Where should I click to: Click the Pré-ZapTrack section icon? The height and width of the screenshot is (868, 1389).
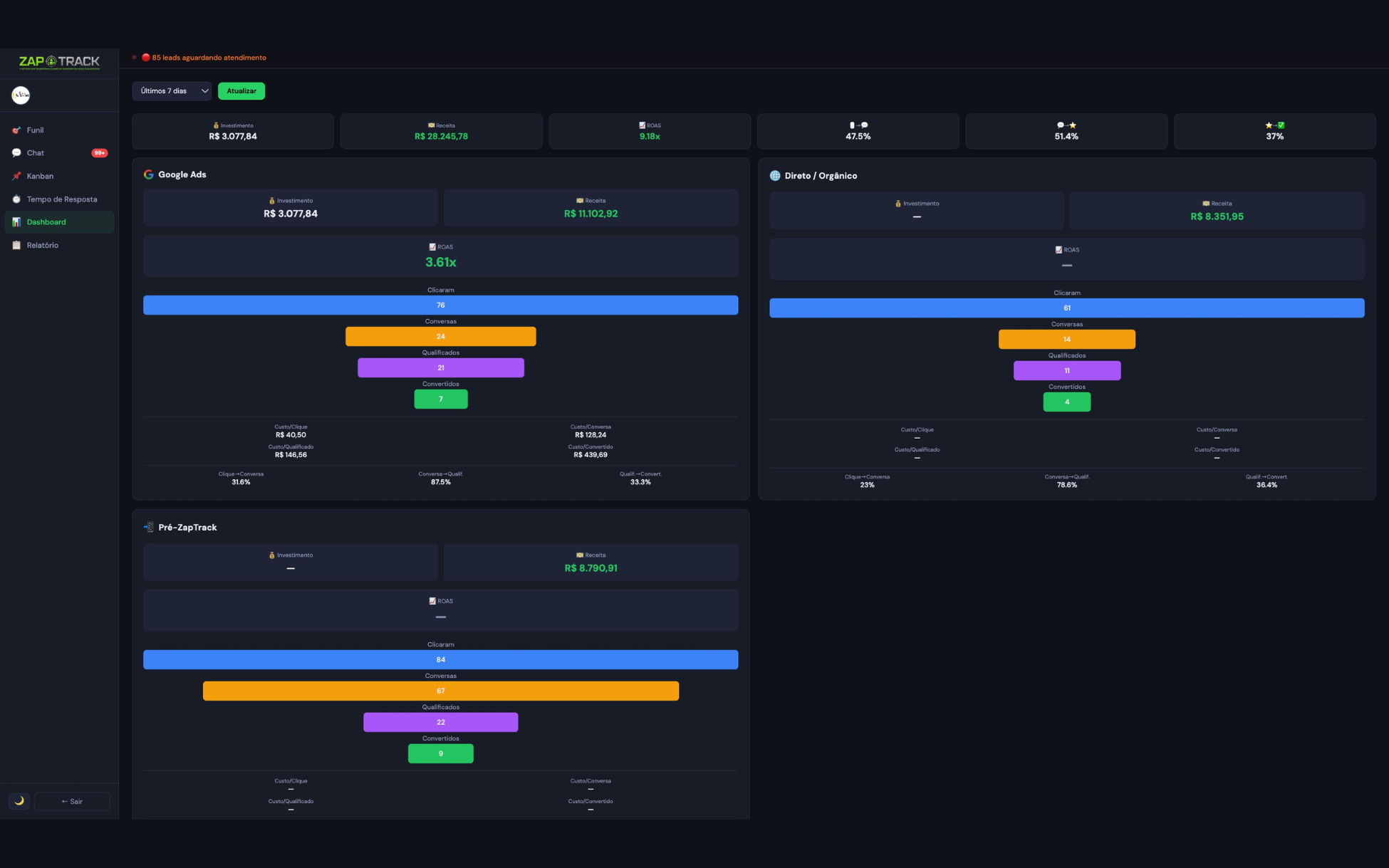[x=149, y=527]
